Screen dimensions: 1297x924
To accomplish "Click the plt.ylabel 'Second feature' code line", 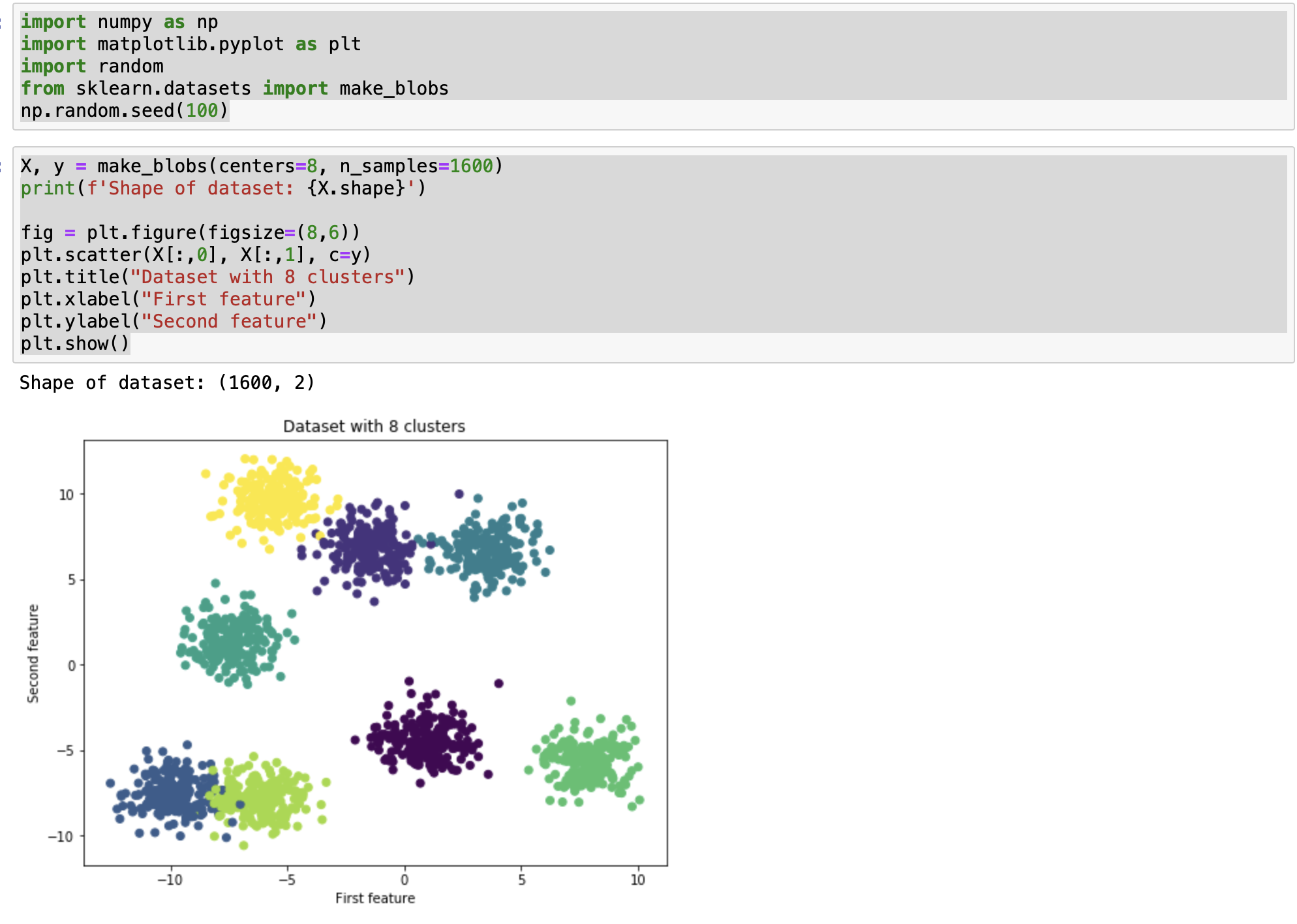I will [174, 322].
